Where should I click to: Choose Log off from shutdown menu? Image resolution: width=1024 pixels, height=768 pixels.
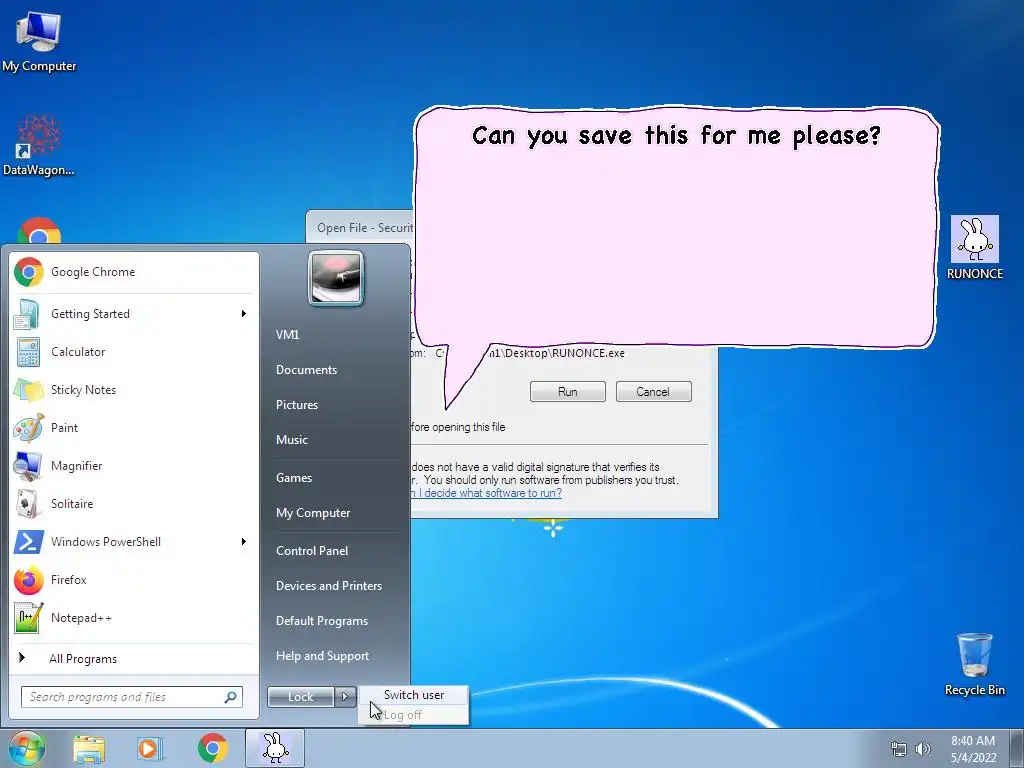click(413, 715)
